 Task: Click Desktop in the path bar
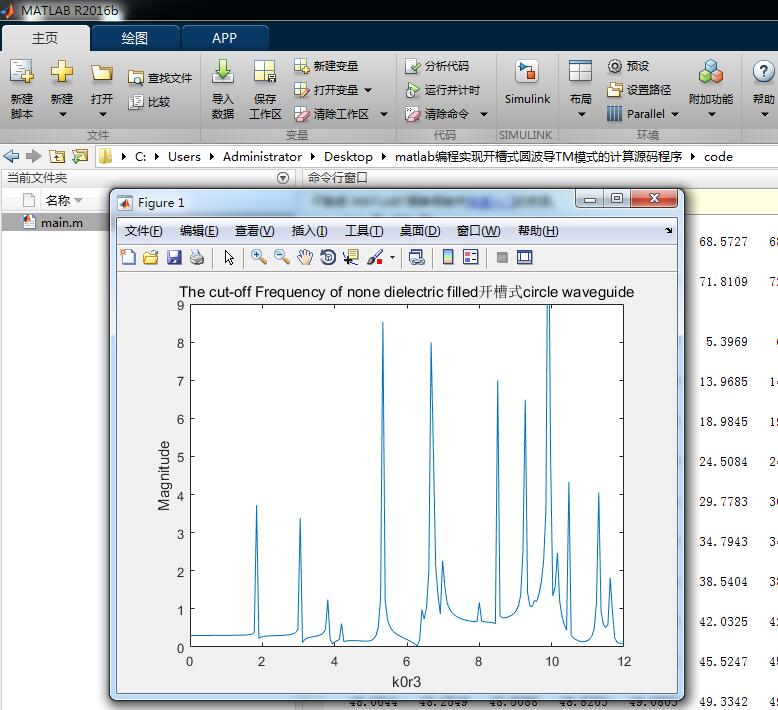(348, 157)
